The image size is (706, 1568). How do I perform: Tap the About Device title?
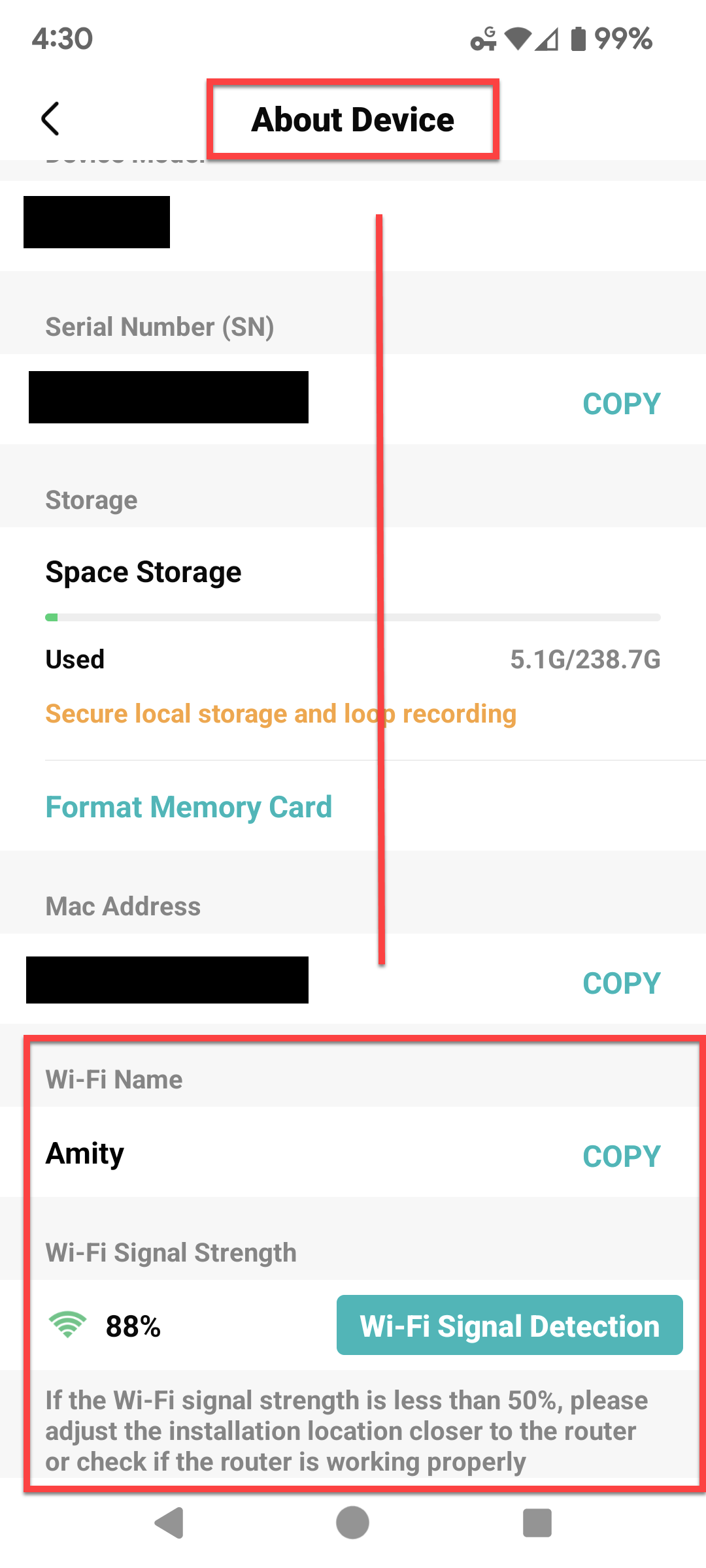point(353,120)
